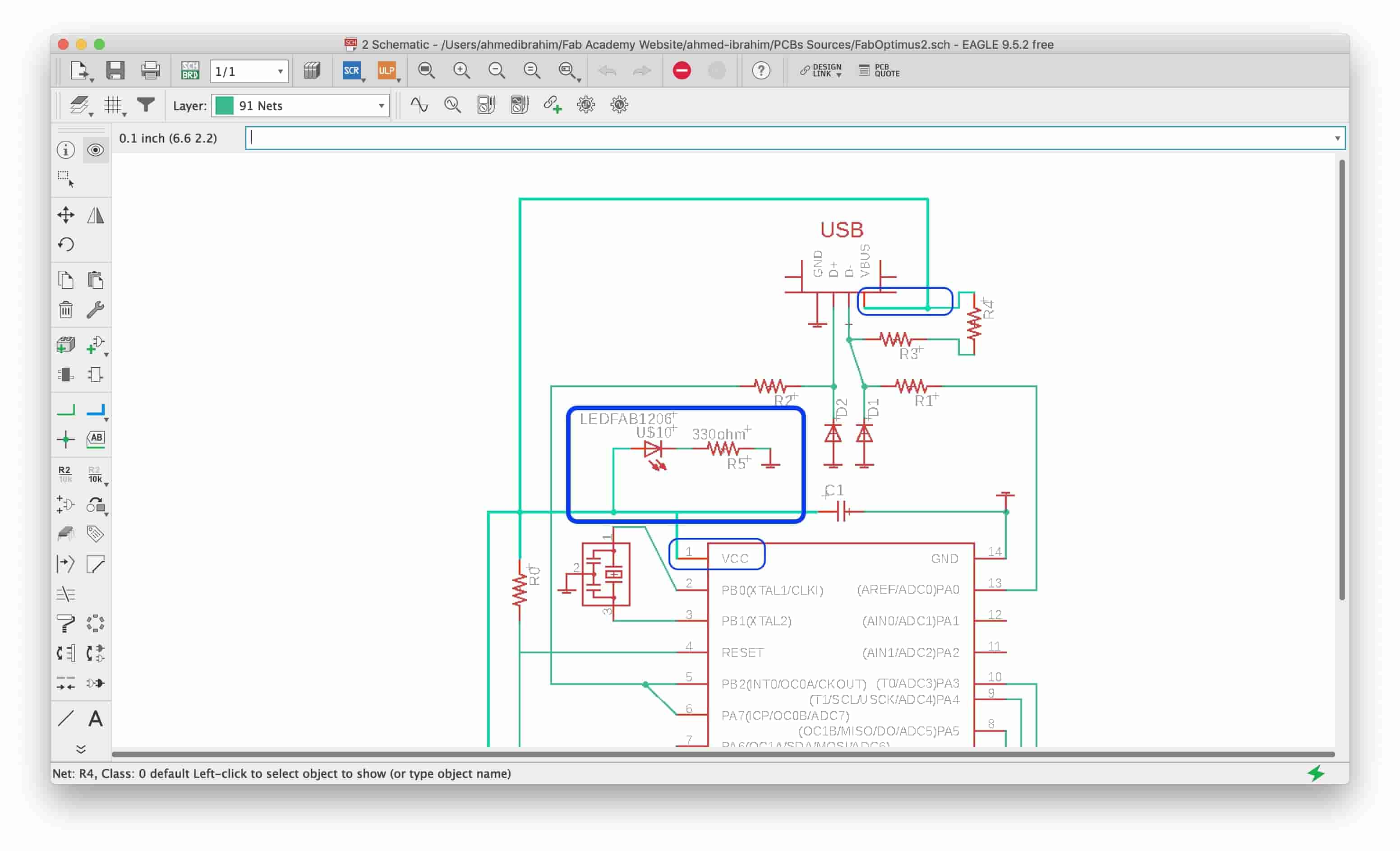Open the command history dropdown arrow

(1337, 138)
